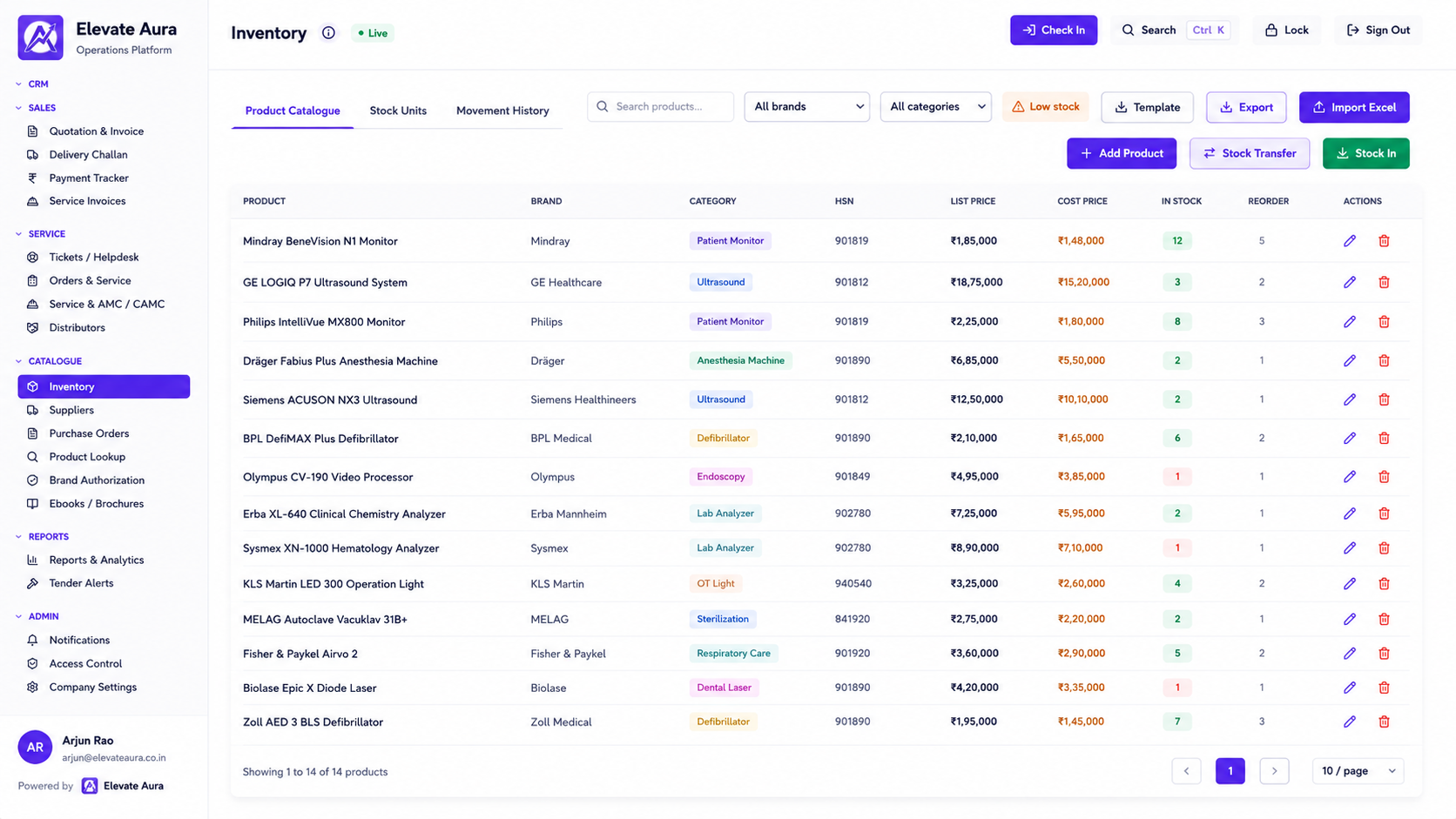This screenshot has height=819, width=1456.
Task: Go to previous page arrow
Action: pyautogui.click(x=1186, y=771)
